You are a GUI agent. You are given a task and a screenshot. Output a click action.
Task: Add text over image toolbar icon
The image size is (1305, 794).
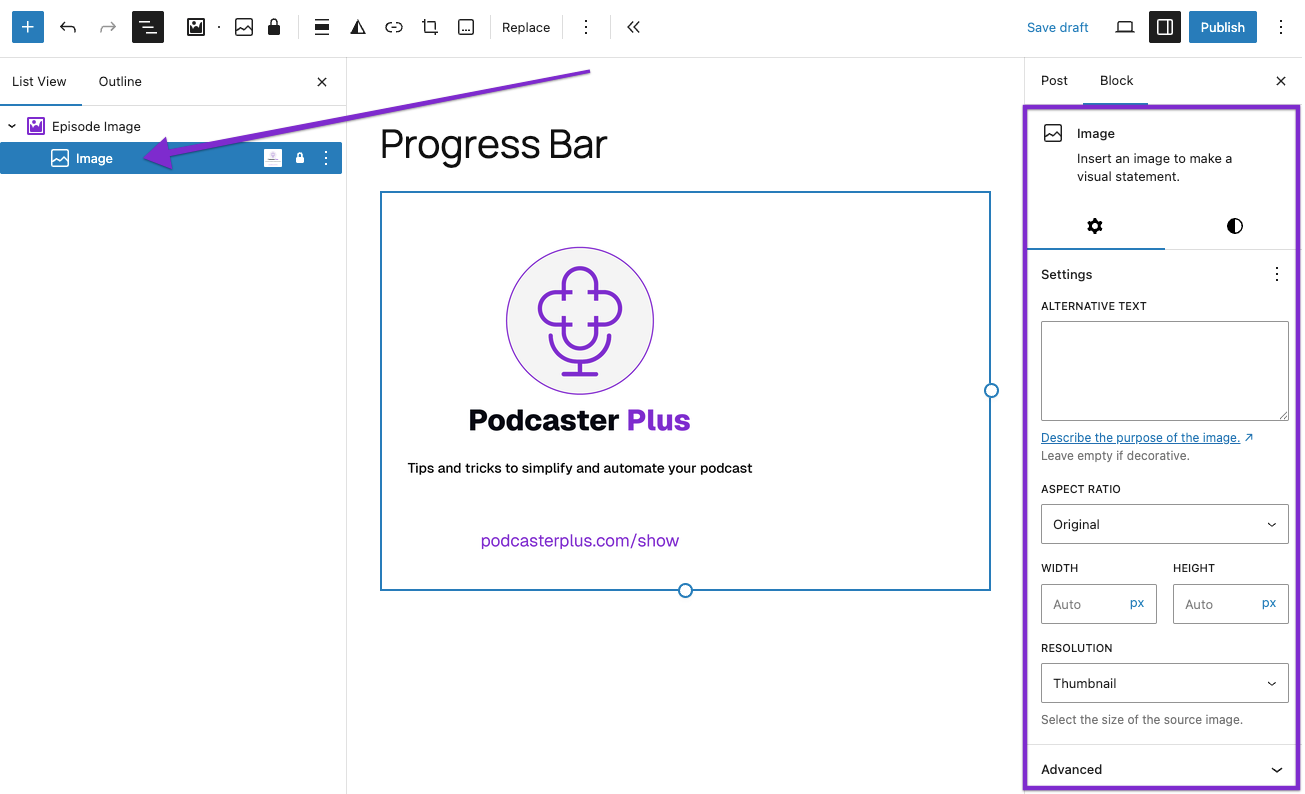pyautogui.click(x=466, y=27)
